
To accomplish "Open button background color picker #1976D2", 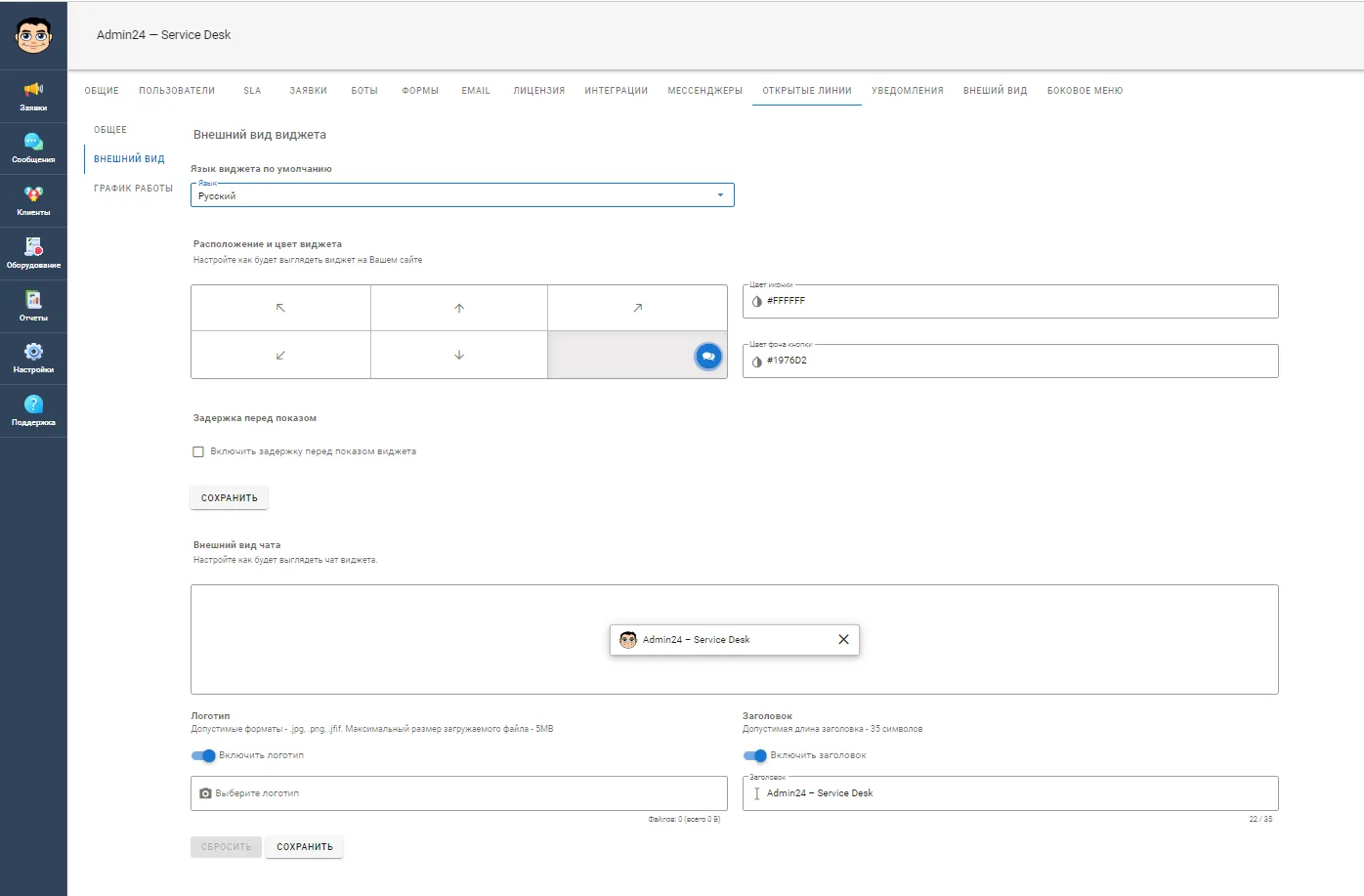I will 757,362.
